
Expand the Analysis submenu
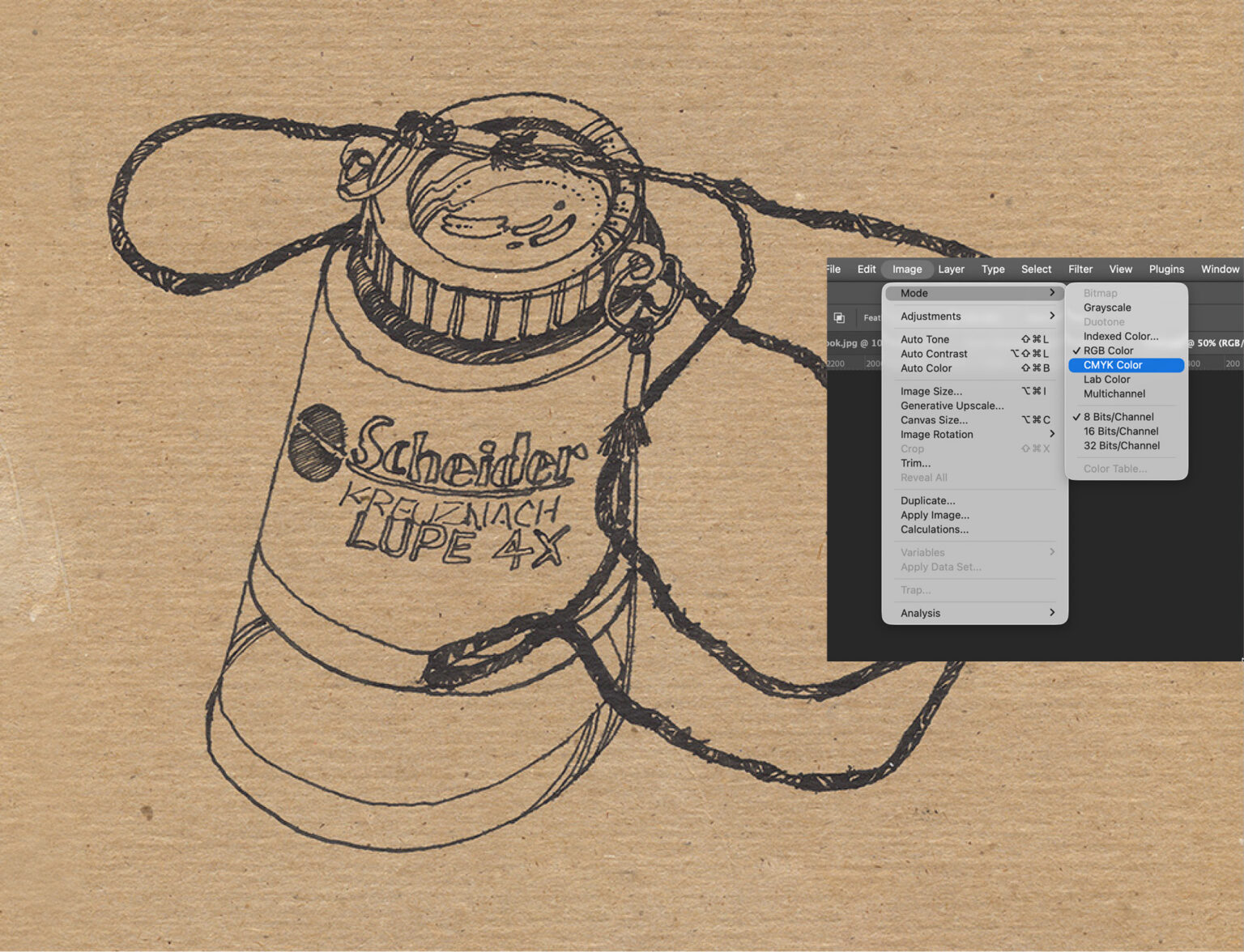click(974, 614)
